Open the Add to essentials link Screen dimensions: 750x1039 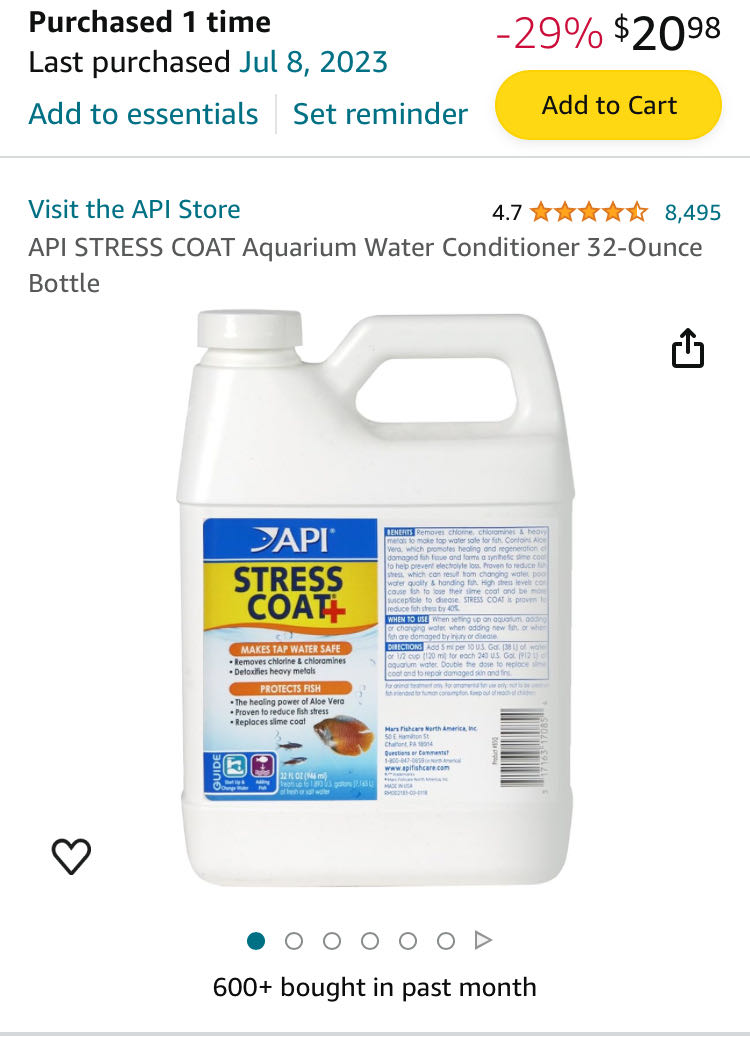click(143, 113)
